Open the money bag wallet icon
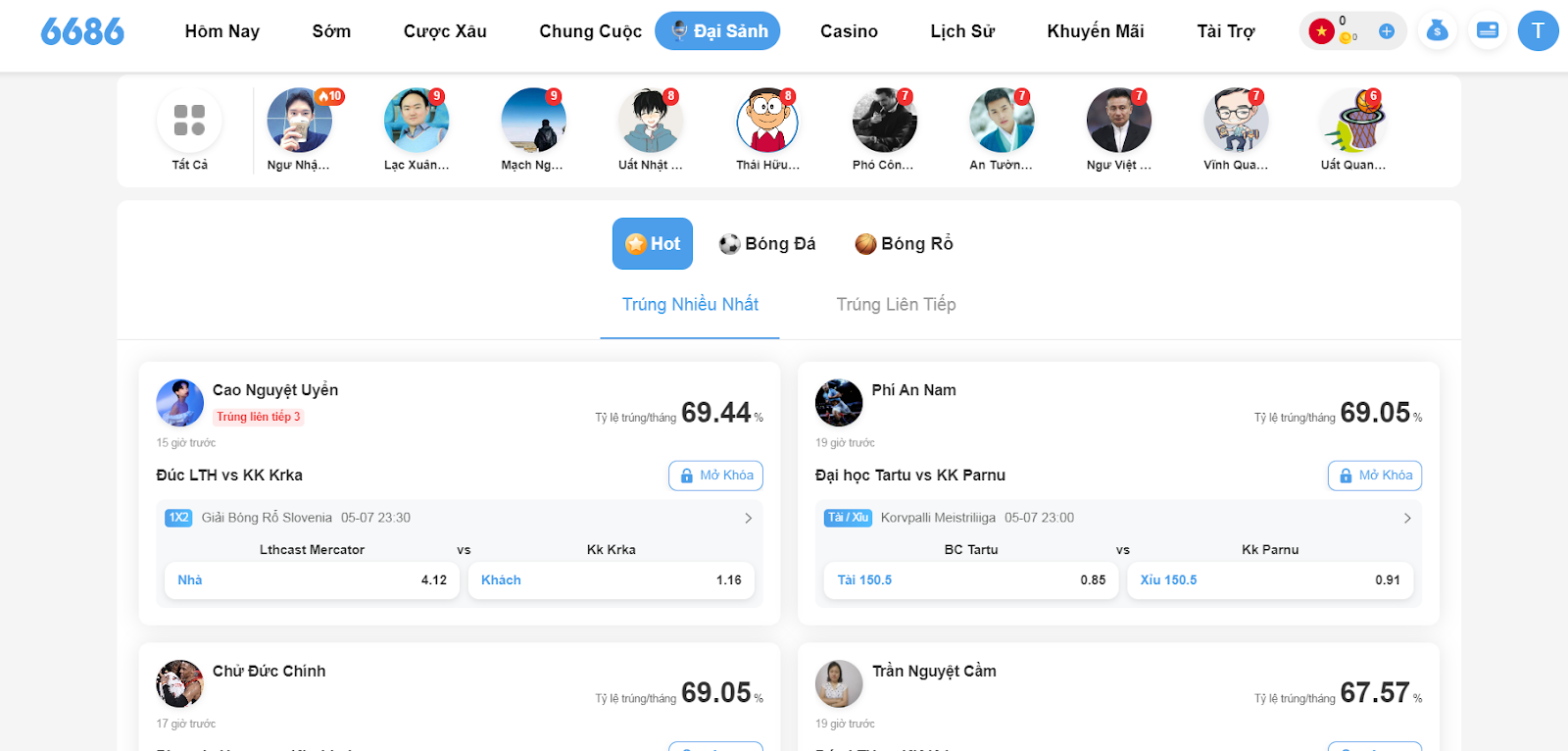1568x751 pixels. pos(1437,31)
